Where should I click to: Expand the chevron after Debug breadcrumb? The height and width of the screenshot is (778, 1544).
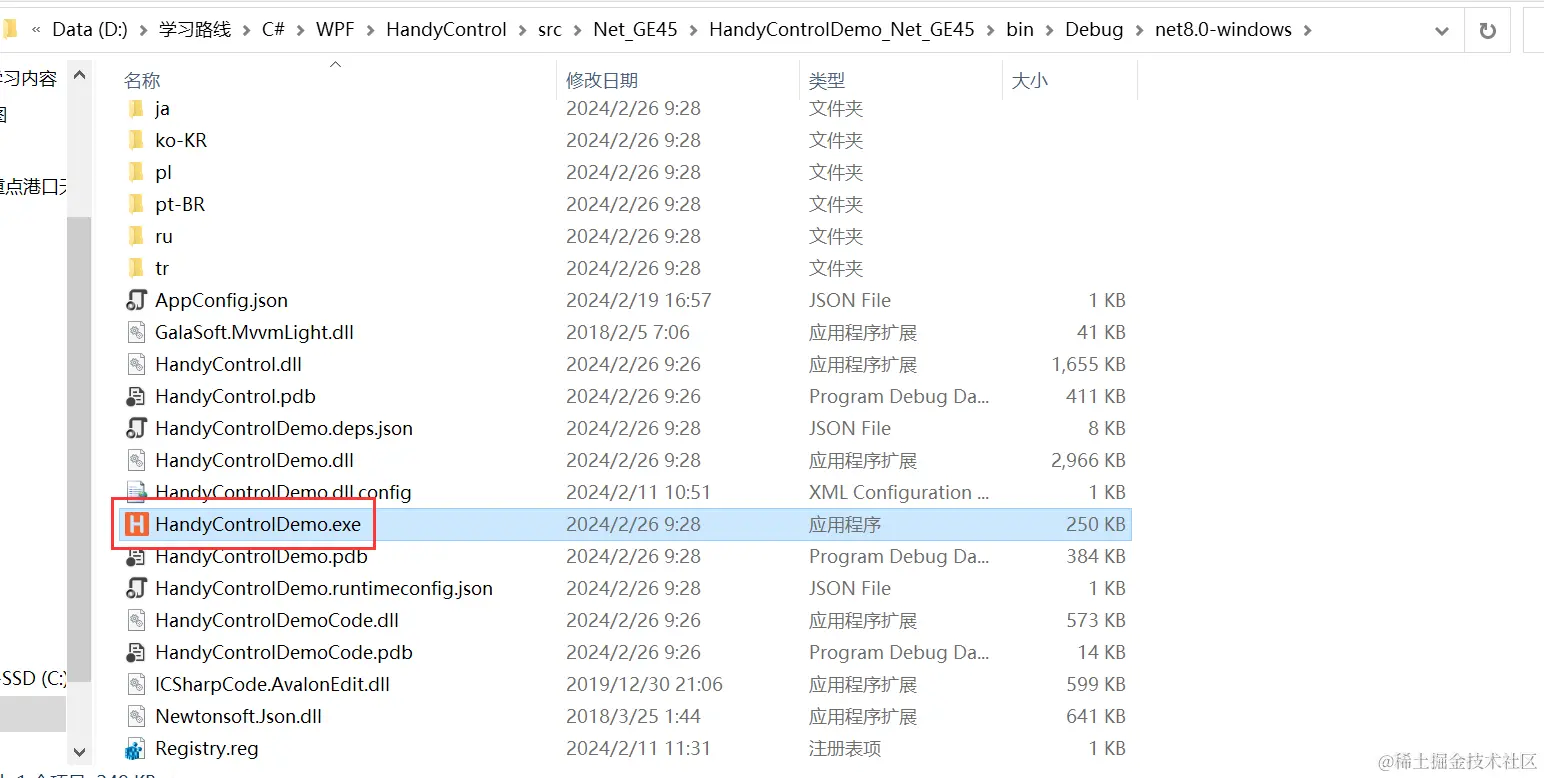tap(1139, 30)
